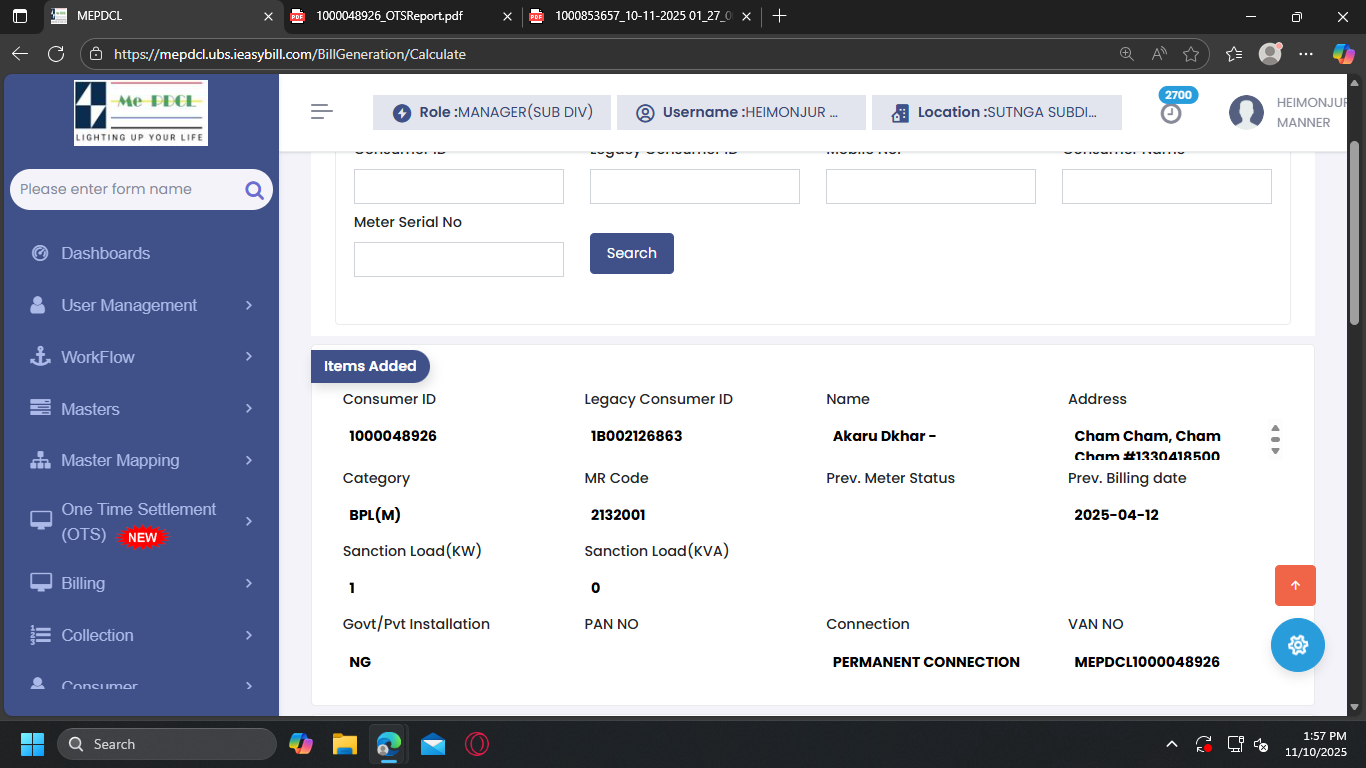Expand the One Time Settlement (OTS) menu
Image resolution: width=1366 pixels, height=768 pixels.
(x=141, y=521)
